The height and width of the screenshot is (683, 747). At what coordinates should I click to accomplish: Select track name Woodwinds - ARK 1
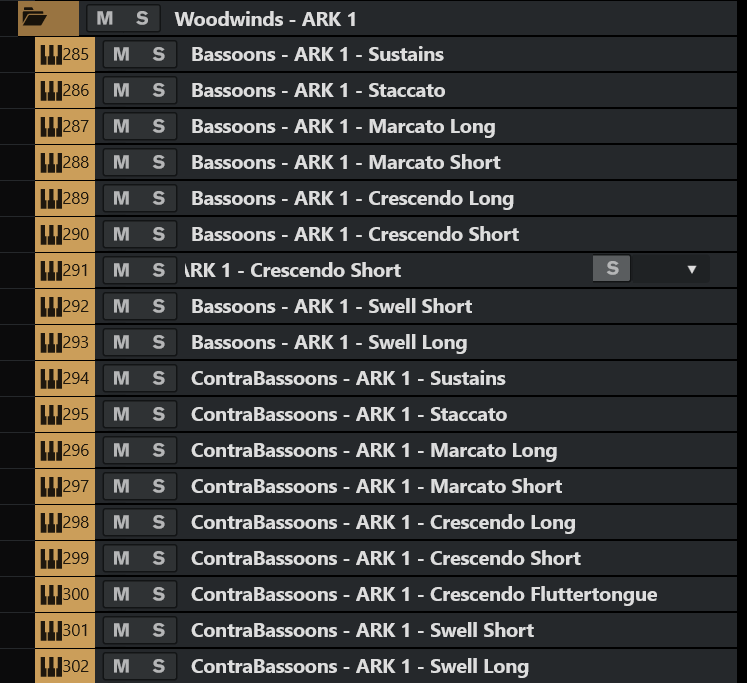click(x=265, y=19)
